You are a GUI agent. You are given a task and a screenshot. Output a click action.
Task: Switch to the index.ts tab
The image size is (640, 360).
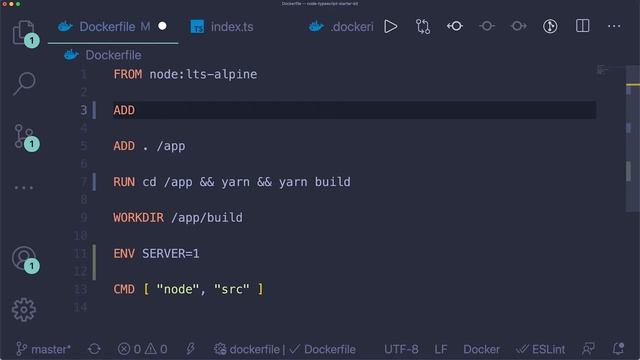222,27
